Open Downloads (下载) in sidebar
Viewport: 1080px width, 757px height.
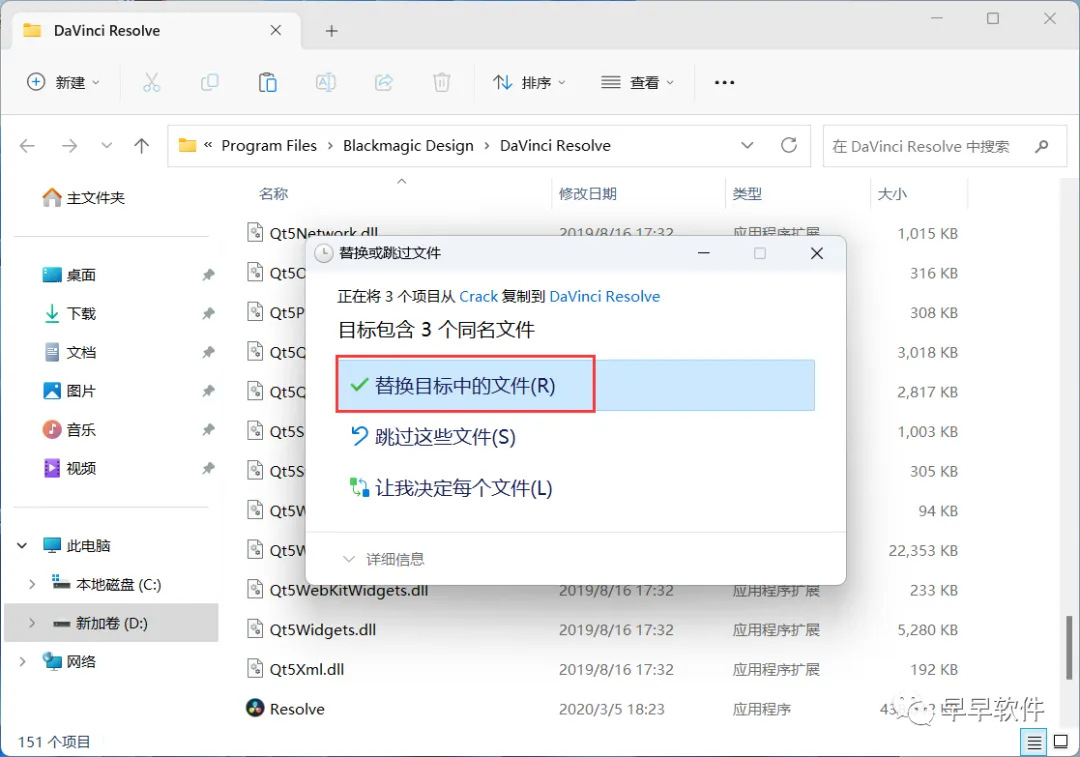click(x=70, y=314)
